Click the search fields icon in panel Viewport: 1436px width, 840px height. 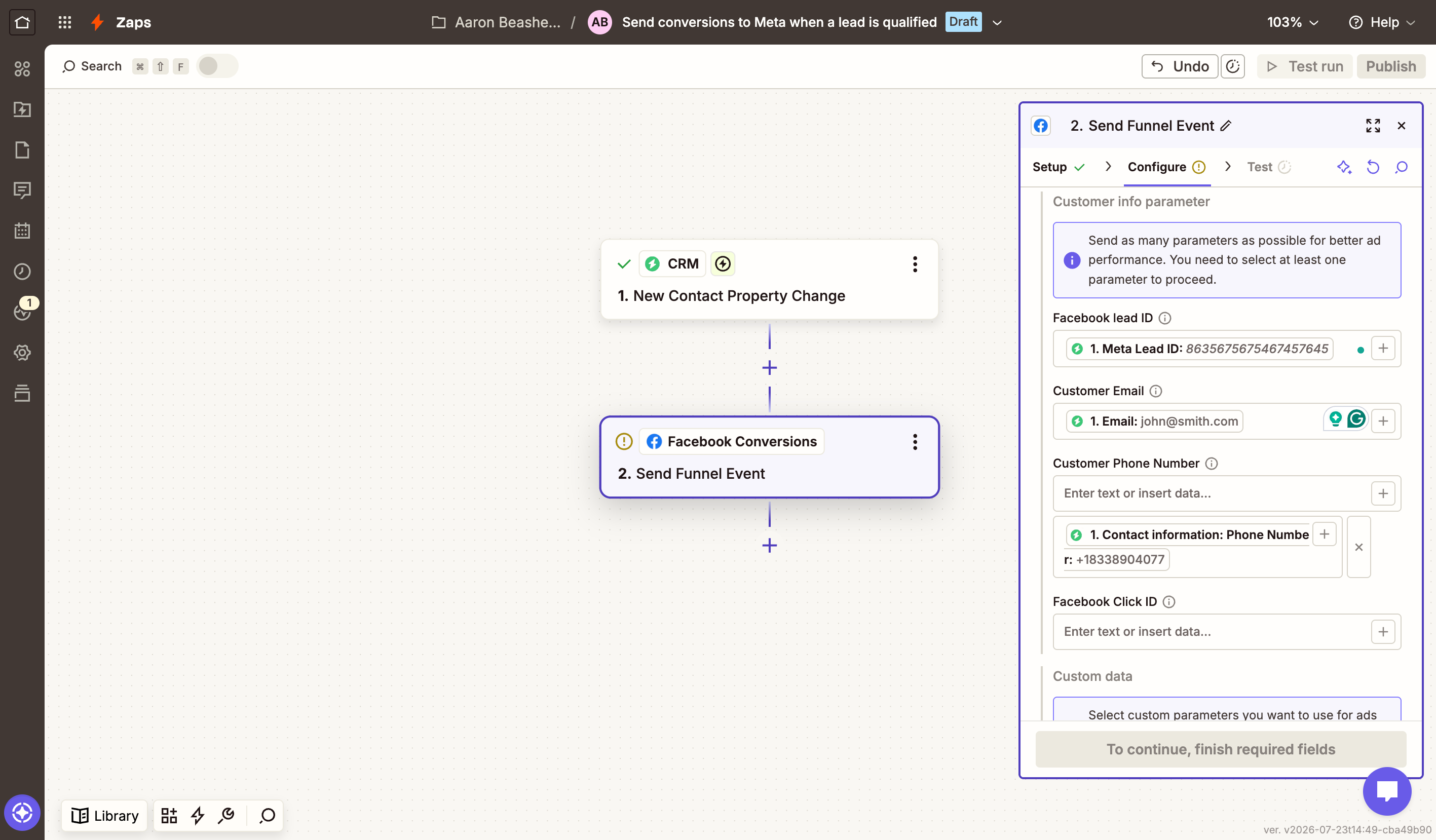[x=1401, y=167]
